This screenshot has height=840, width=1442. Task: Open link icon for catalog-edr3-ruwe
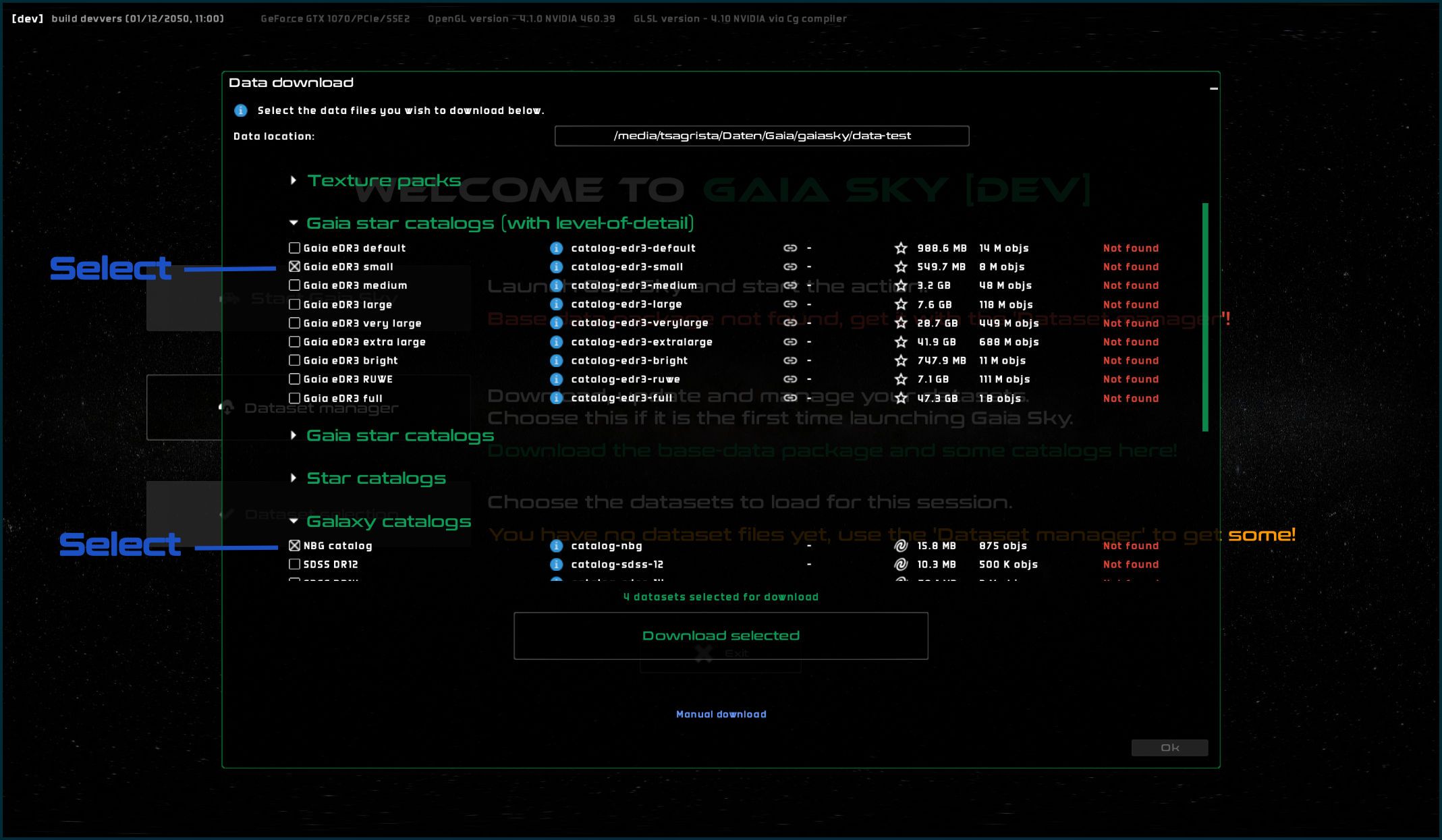[790, 379]
